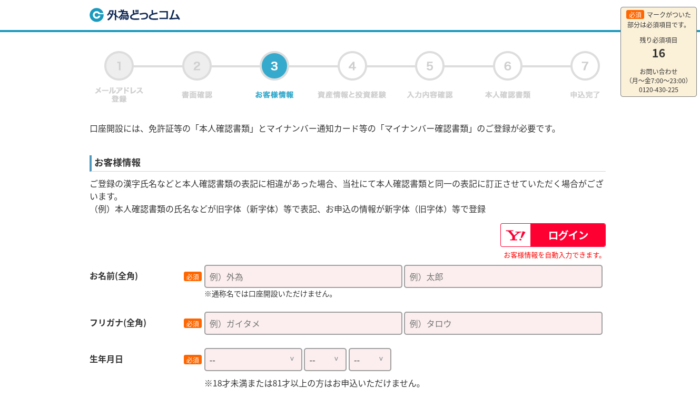Click the お客様情報を自動入力できます note
The height and width of the screenshot is (398, 700).
[554, 255]
